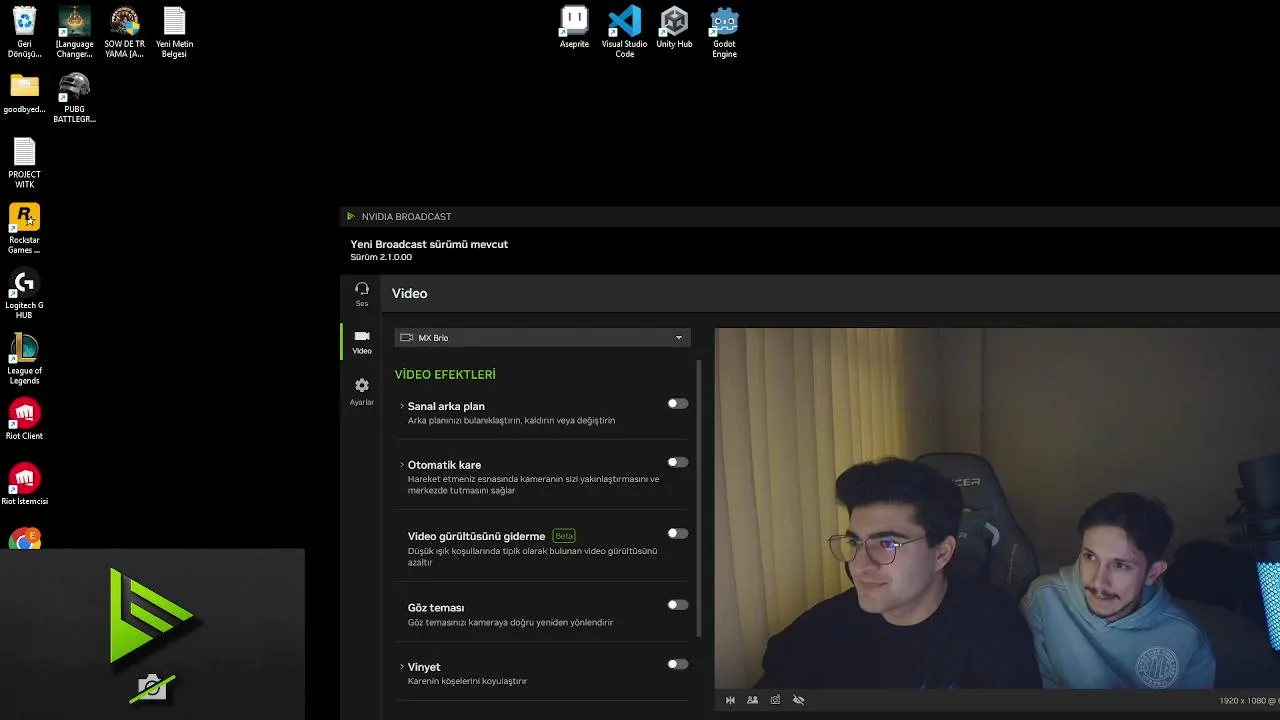Image resolution: width=1280 pixels, height=720 pixels.
Task: Click the Beta badge next to noise removal
Action: coord(564,536)
